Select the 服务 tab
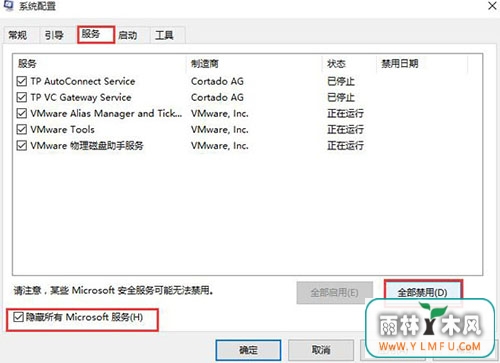Viewport: 500px width, 363px height. (x=96, y=34)
